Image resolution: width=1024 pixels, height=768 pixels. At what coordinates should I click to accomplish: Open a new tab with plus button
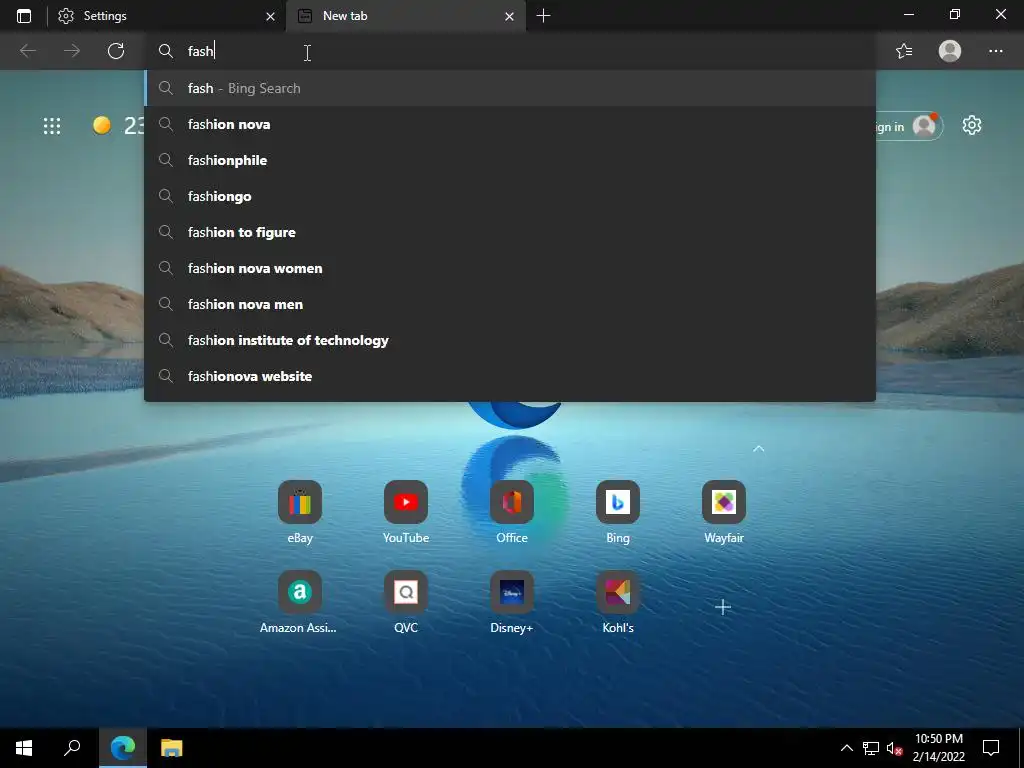543,16
